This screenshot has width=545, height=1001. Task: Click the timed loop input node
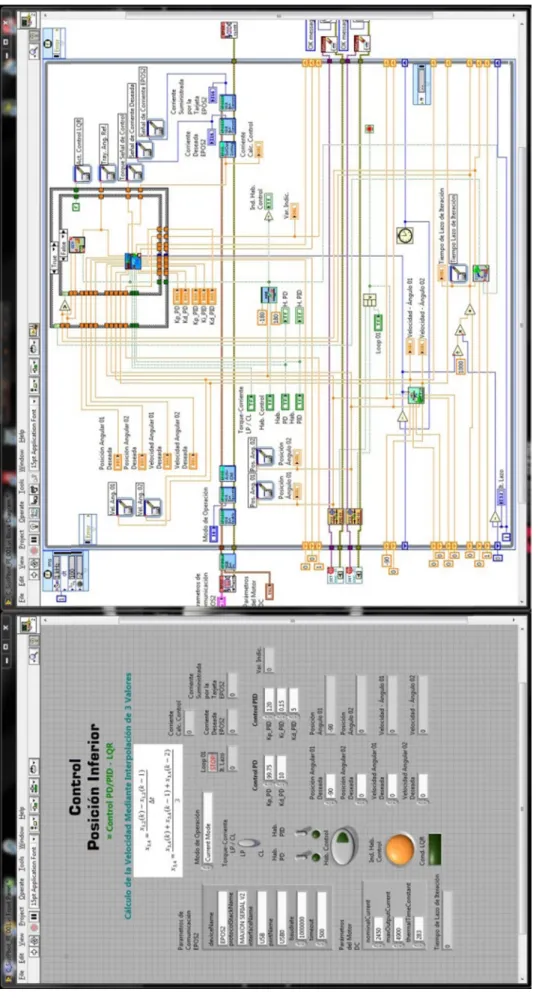pyautogui.click(x=65, y=570)
